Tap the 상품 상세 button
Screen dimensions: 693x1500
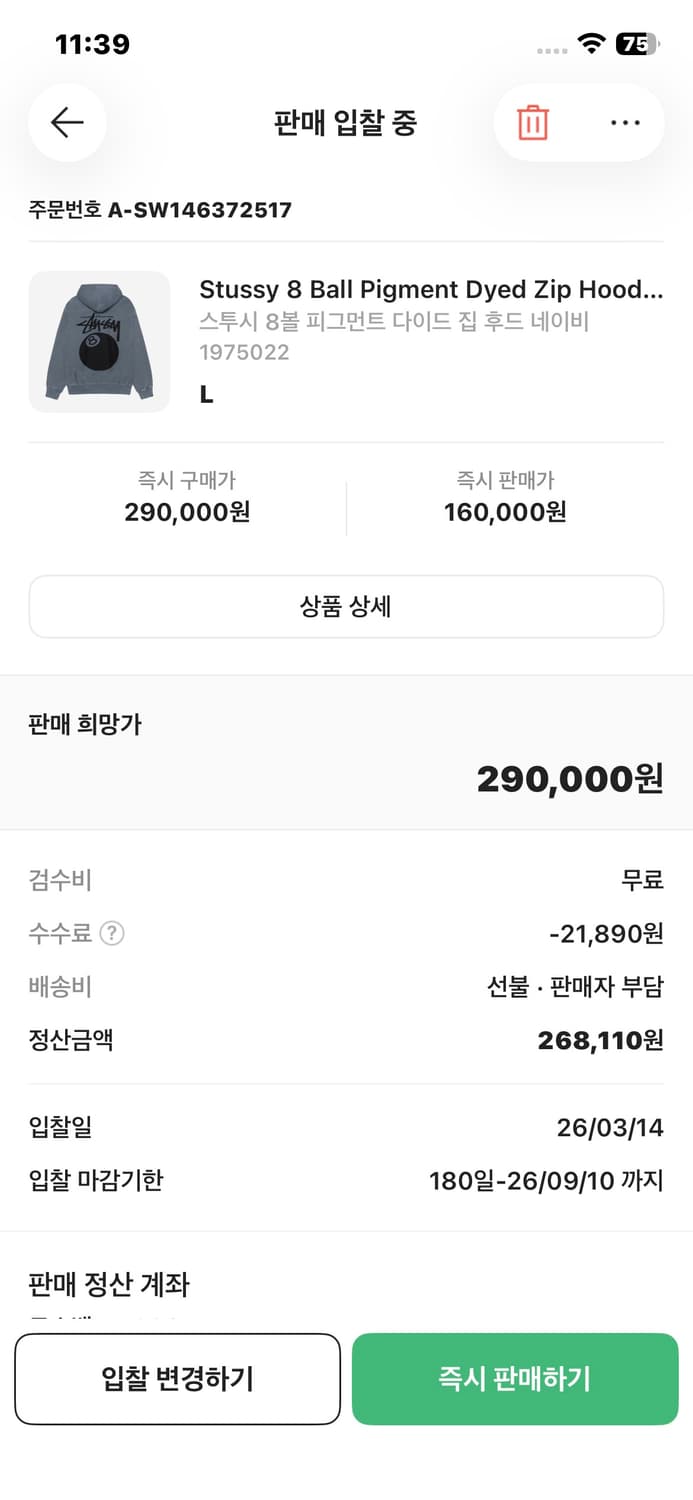click(x=346, y=607)
